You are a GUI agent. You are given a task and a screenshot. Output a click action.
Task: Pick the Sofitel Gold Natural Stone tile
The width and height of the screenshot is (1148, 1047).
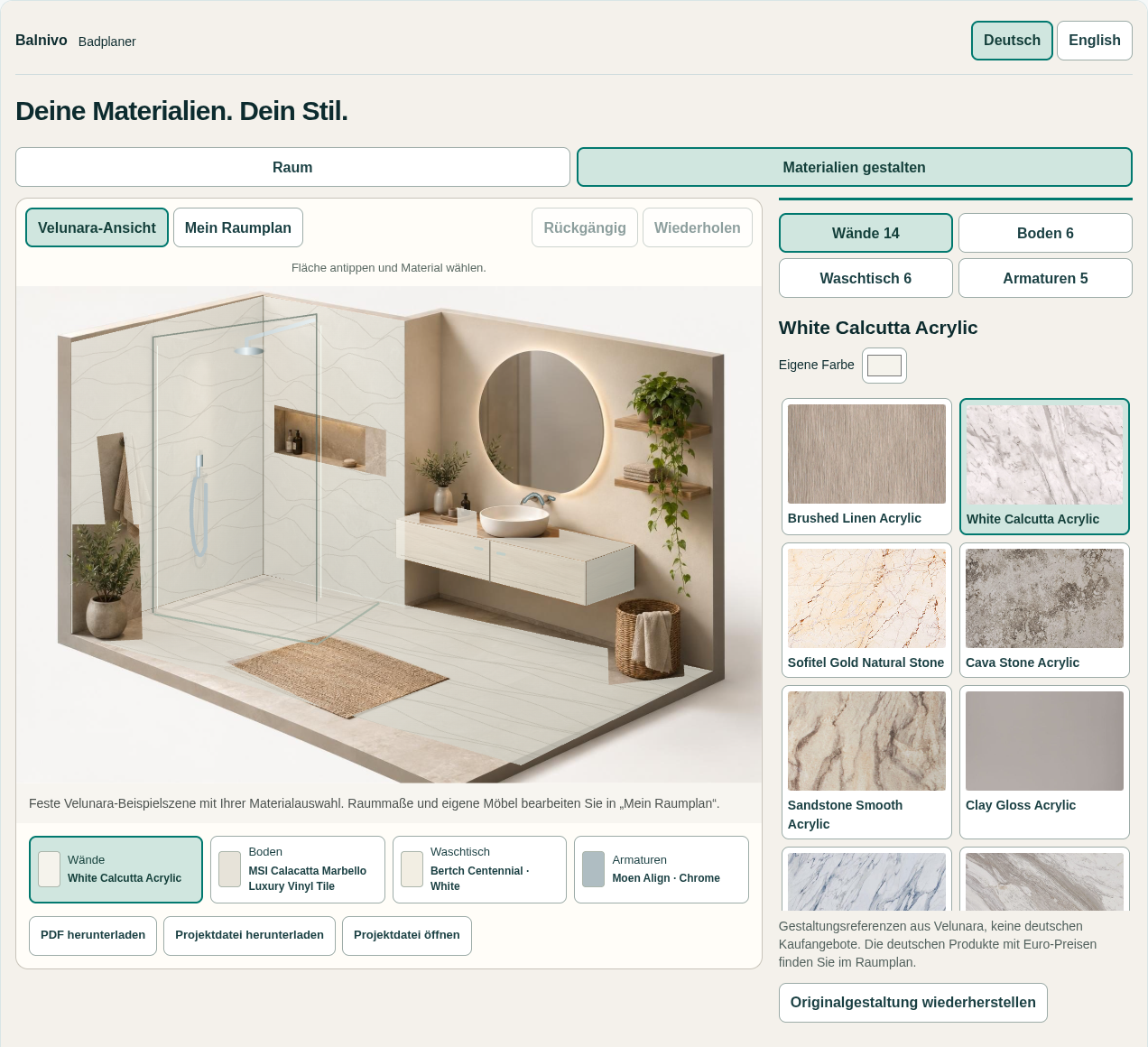866,610
